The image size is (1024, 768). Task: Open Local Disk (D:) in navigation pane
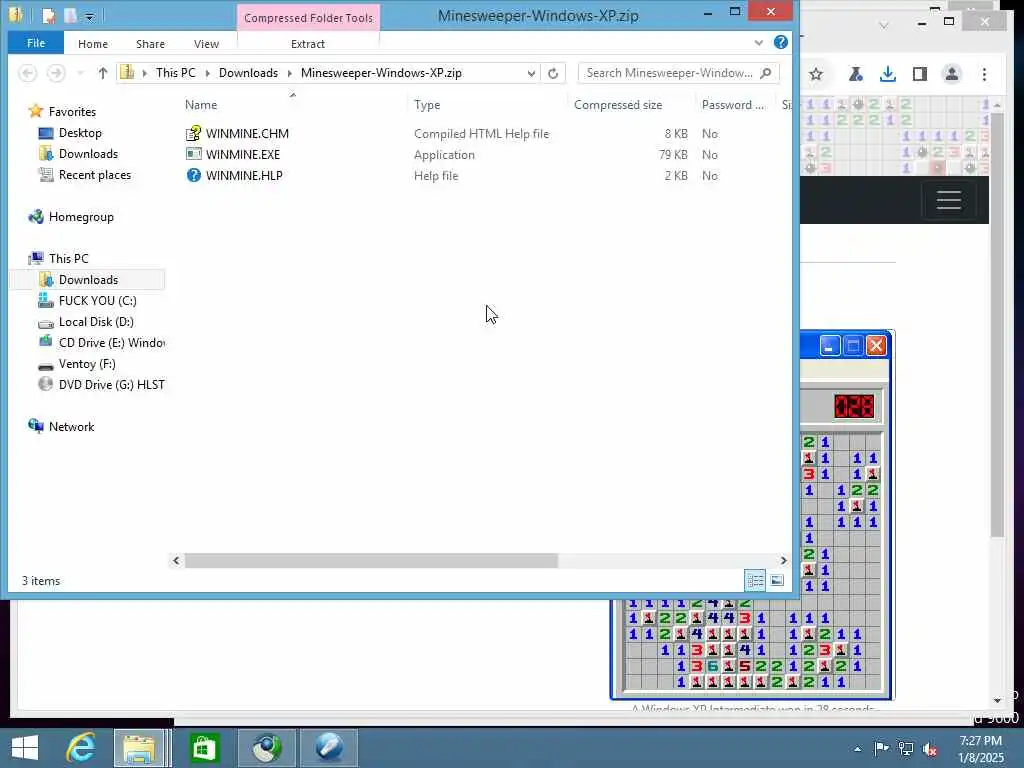point(96,321)
